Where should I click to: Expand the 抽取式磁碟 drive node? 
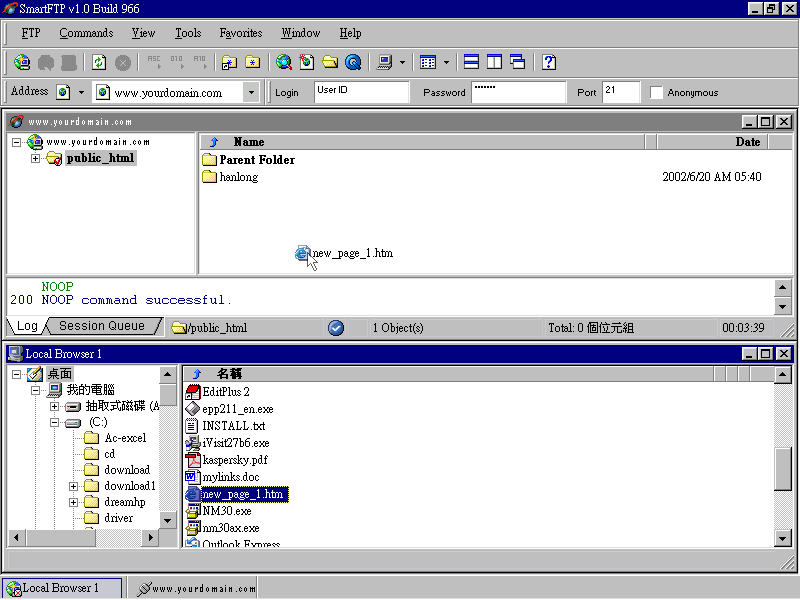coord(55,407)
